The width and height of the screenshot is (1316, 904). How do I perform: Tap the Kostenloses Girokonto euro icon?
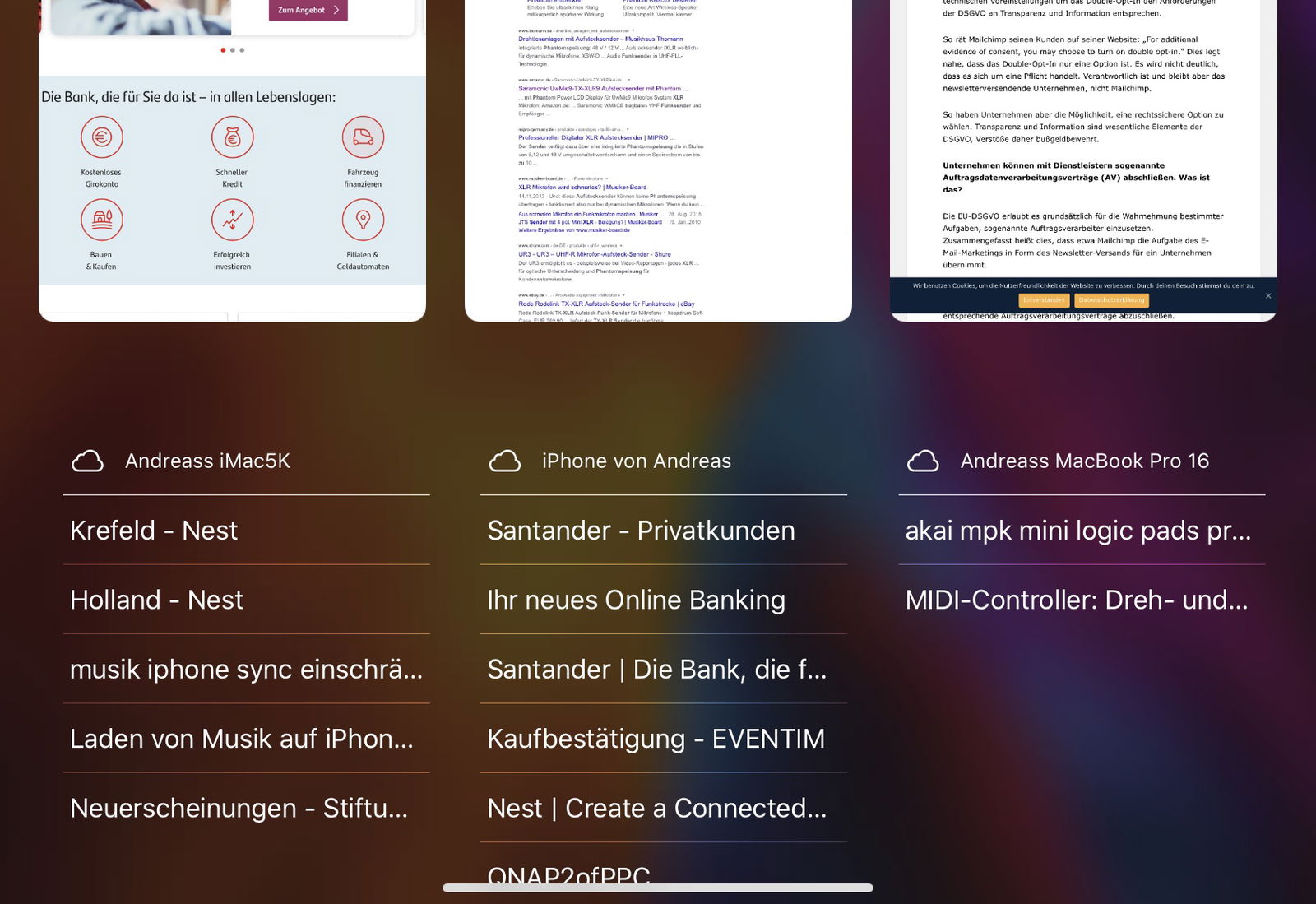[x=102, y=137]
